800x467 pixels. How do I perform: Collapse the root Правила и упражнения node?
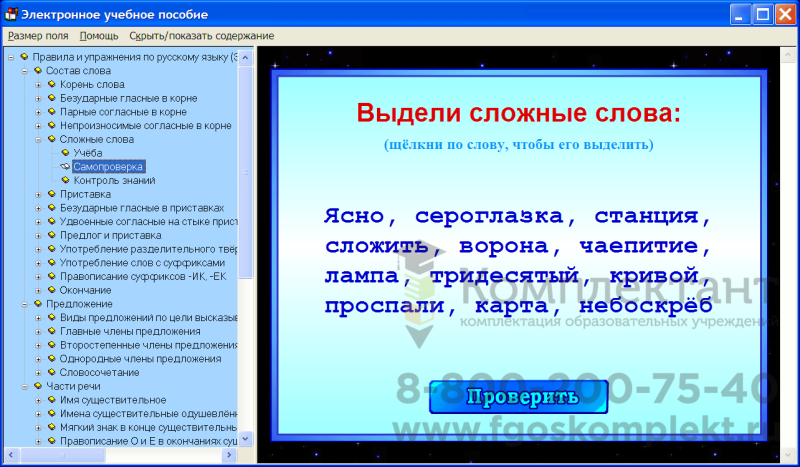(x=11, y=57)
